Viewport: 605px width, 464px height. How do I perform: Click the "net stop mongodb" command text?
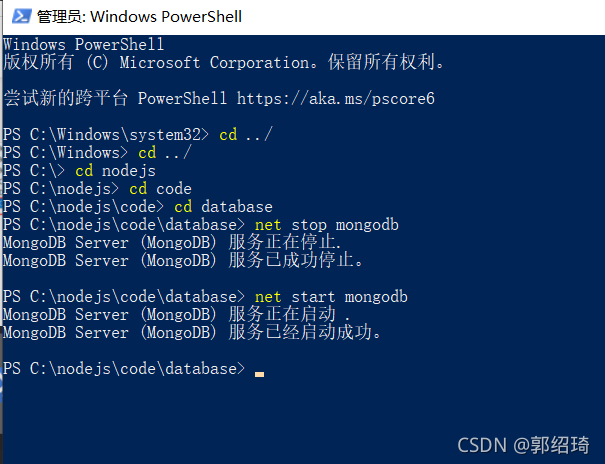coord(327,225)
